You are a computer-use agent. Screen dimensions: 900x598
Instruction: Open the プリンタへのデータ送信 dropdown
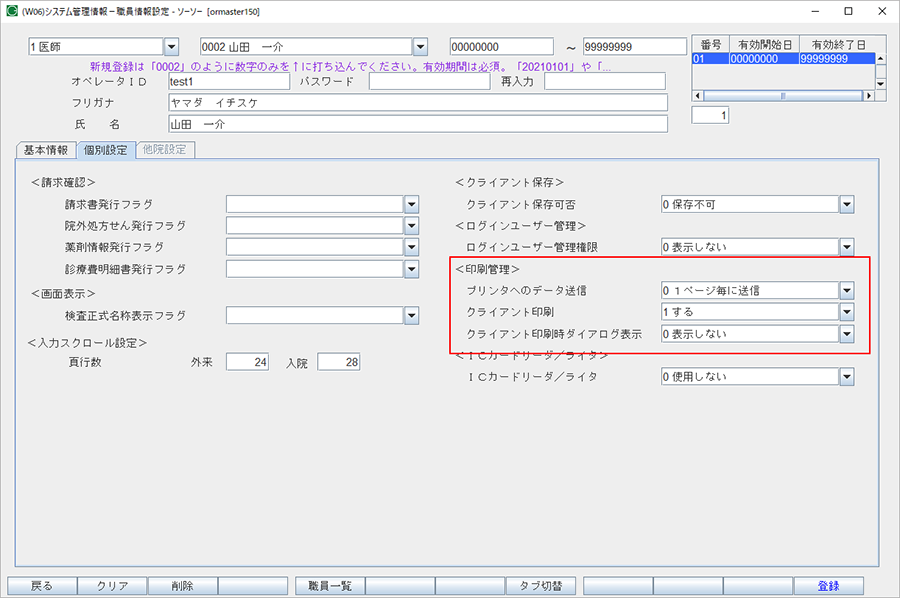(x=847, y=290)
